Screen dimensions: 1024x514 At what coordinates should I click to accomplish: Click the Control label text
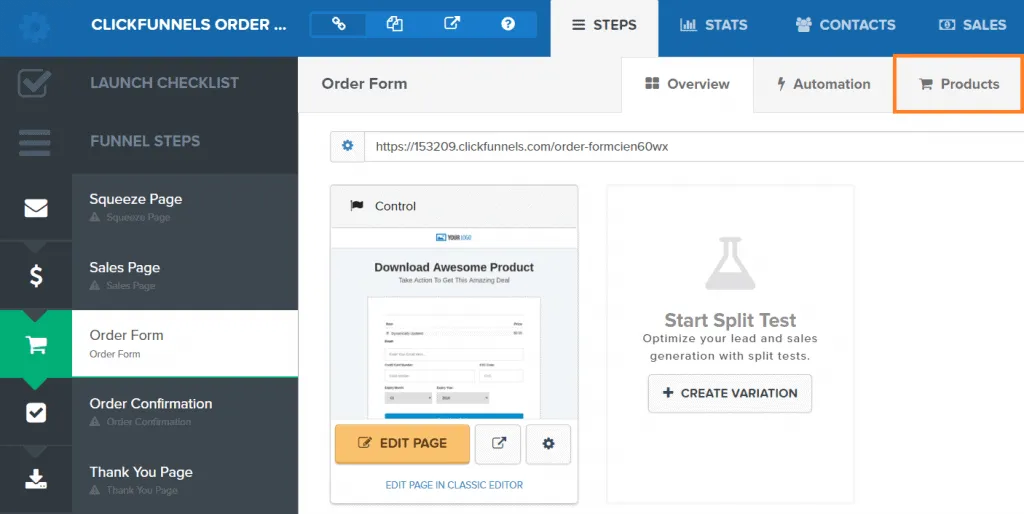395,206
